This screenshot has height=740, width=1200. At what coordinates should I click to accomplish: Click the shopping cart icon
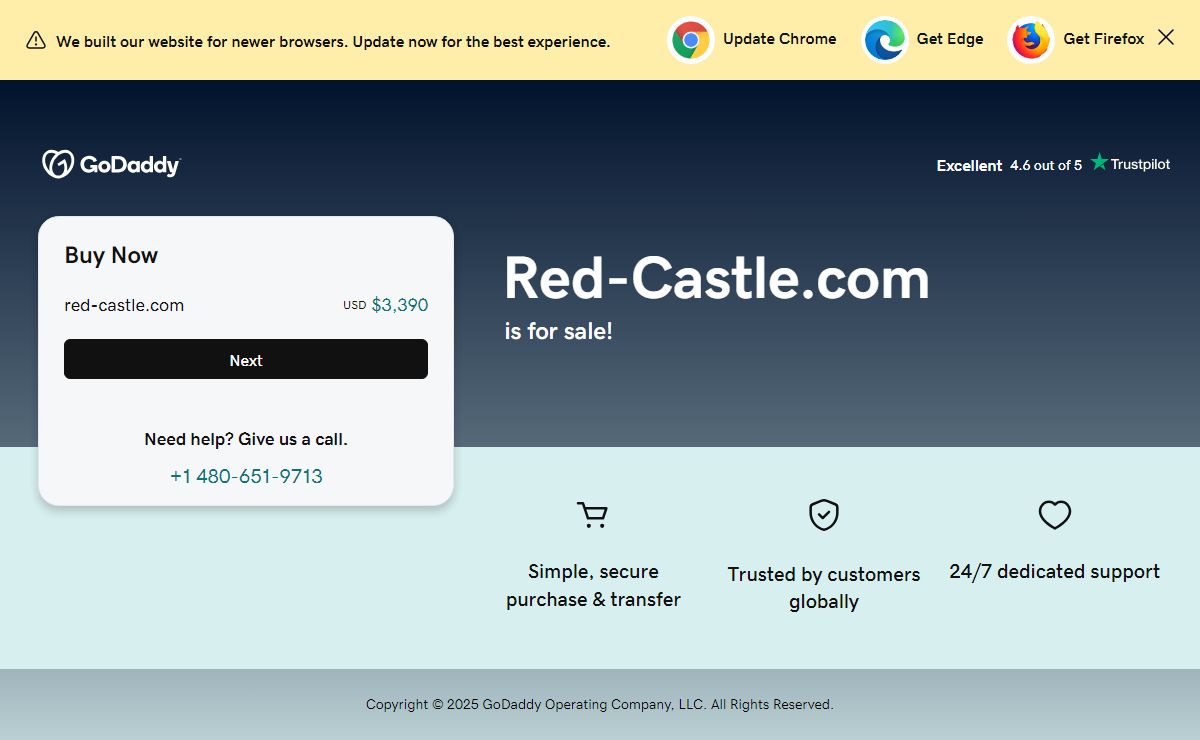click(593, 515)
